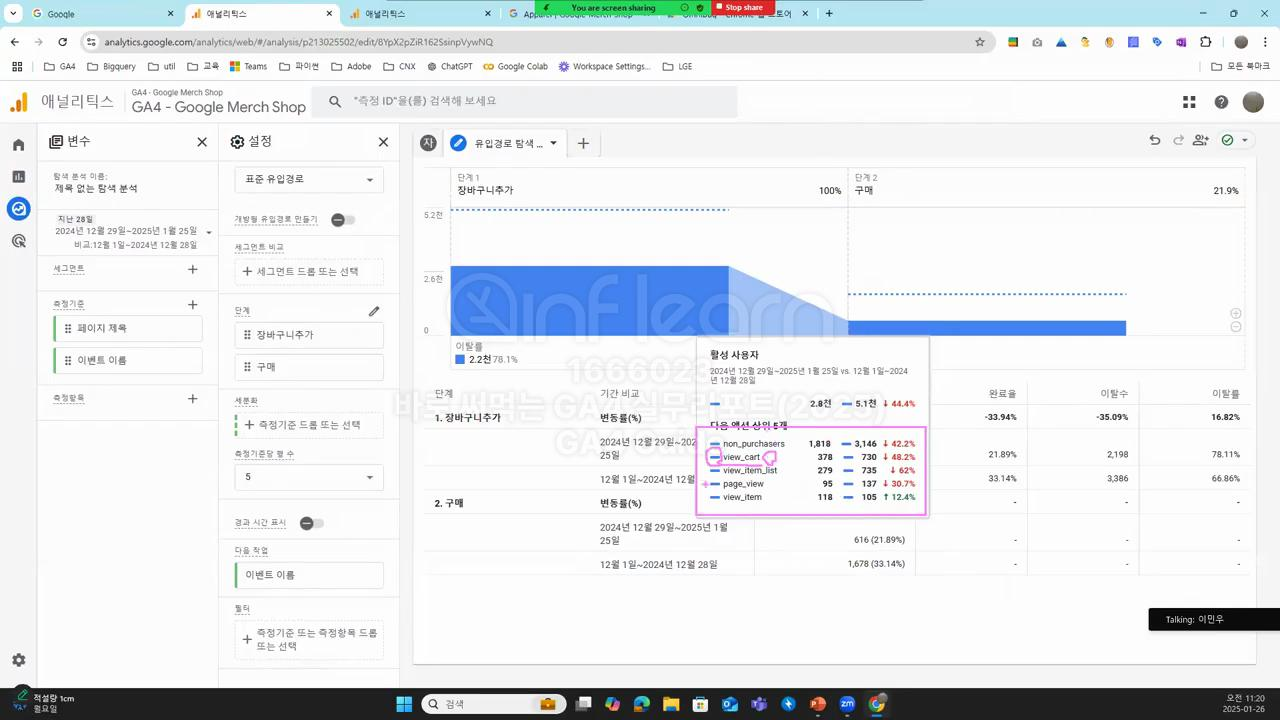
Task: Undo the last exploration change
Action: point(1155,141)
